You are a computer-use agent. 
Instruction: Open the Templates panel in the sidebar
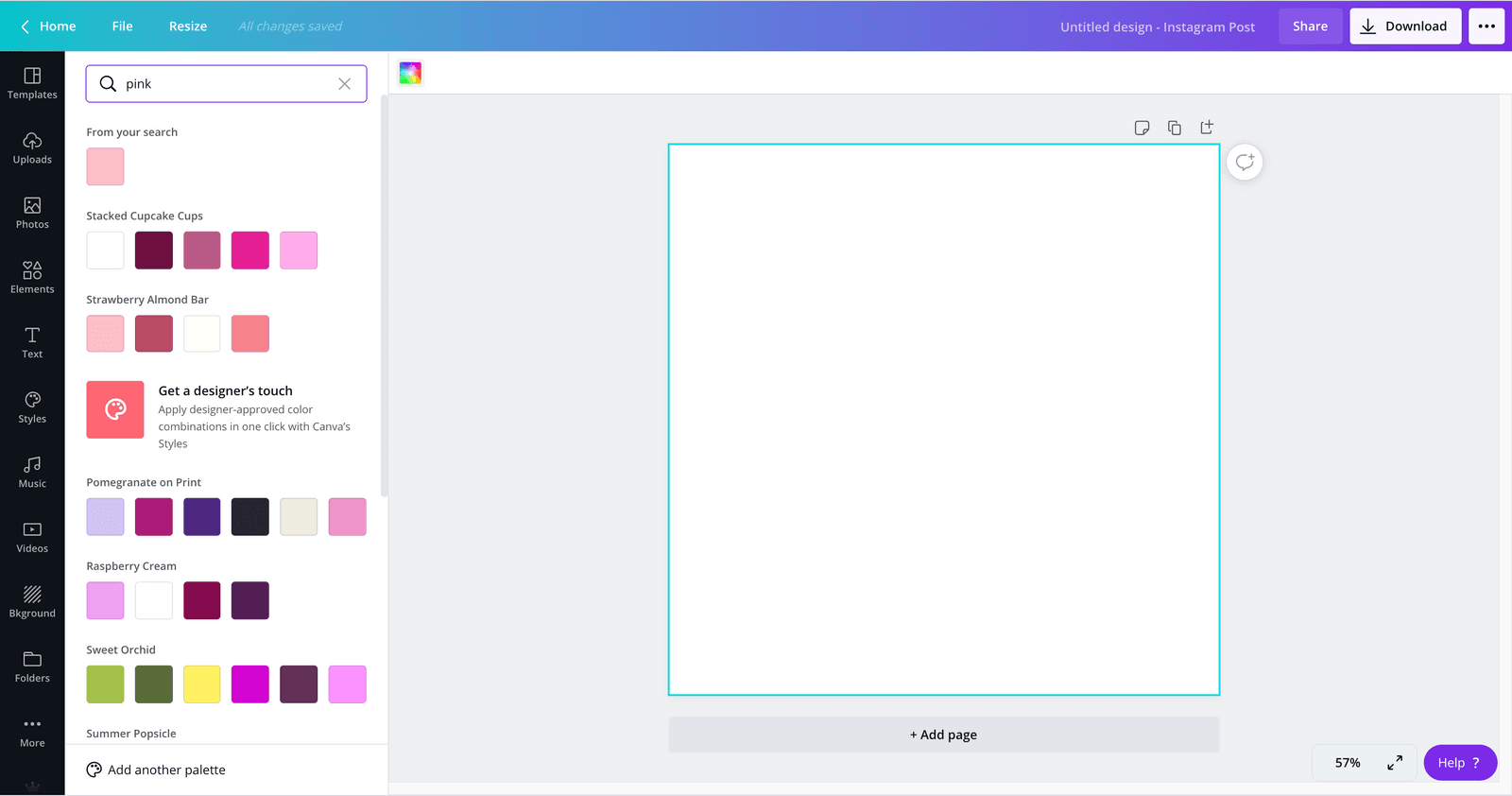(32, 83)
